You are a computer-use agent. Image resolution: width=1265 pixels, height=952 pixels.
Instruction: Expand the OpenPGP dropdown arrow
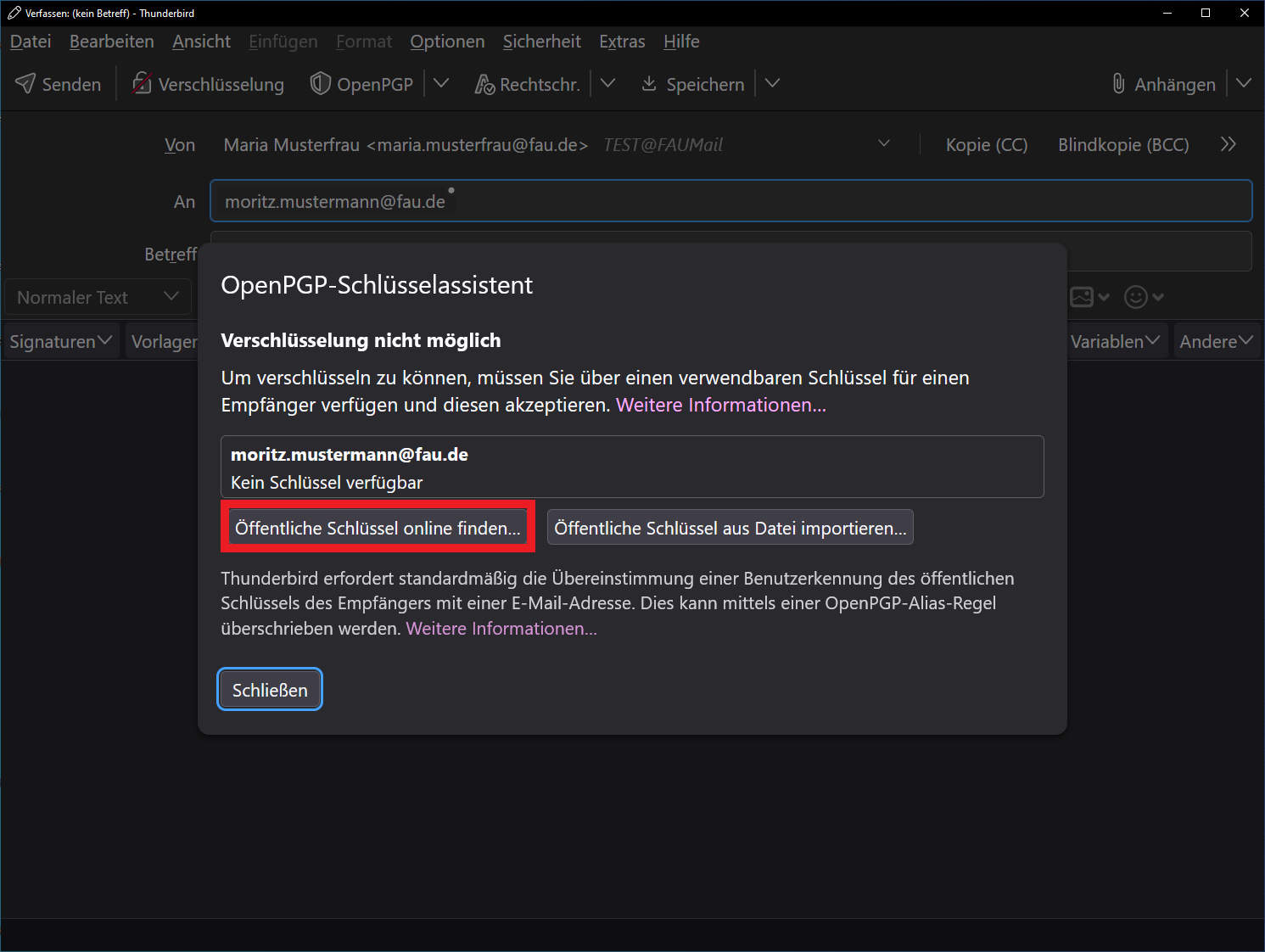pyautogui.click(x=441, y=84)
